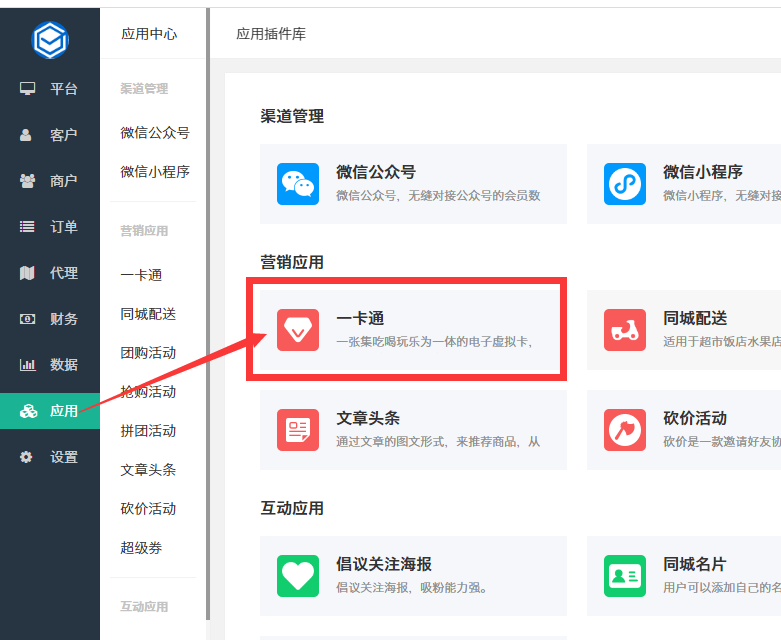
Task: Click the 营销应用 heading in main content
Action: [x=292, y=262]
